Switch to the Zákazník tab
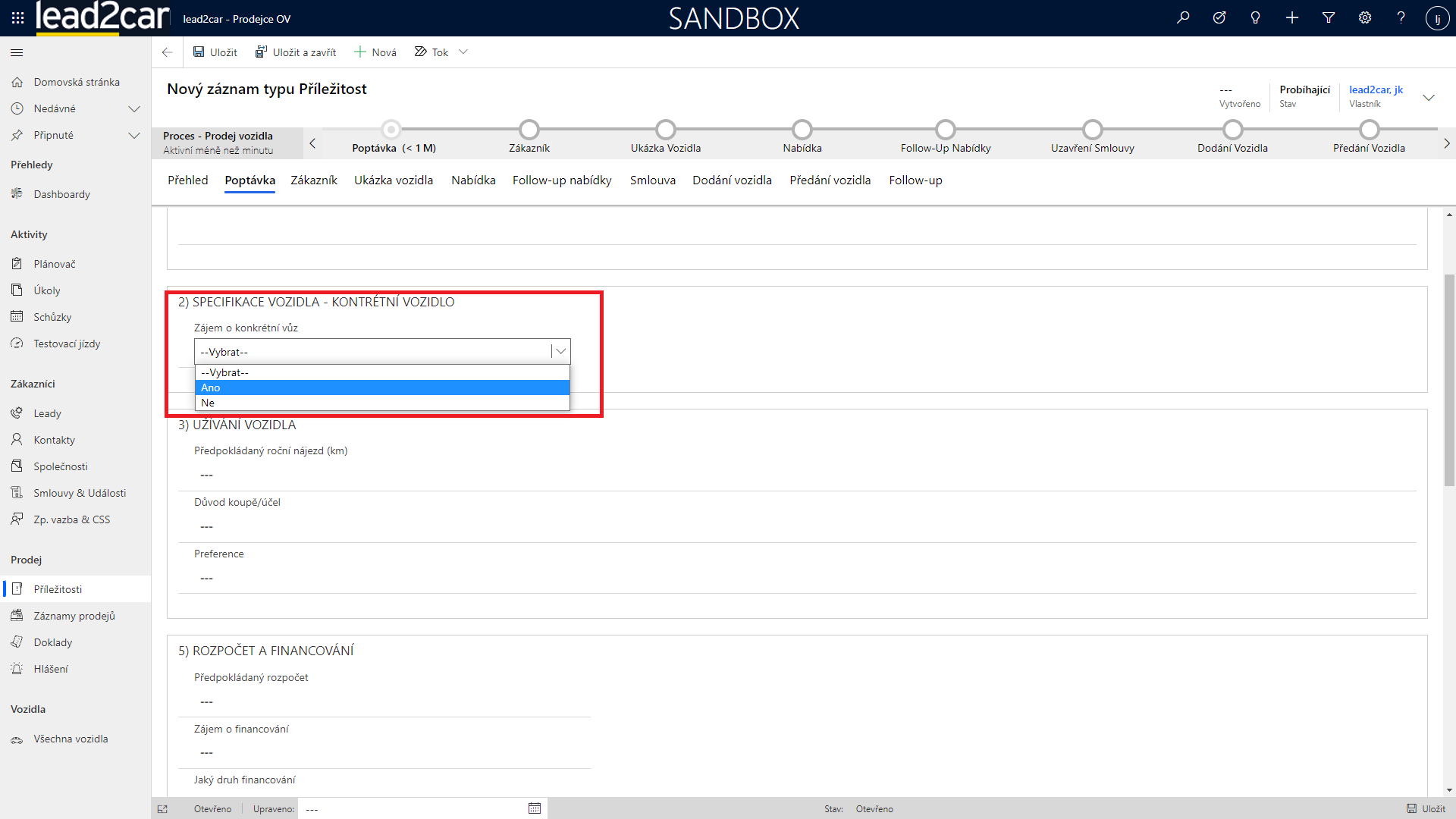1456x819 pixels. [314, 180]
